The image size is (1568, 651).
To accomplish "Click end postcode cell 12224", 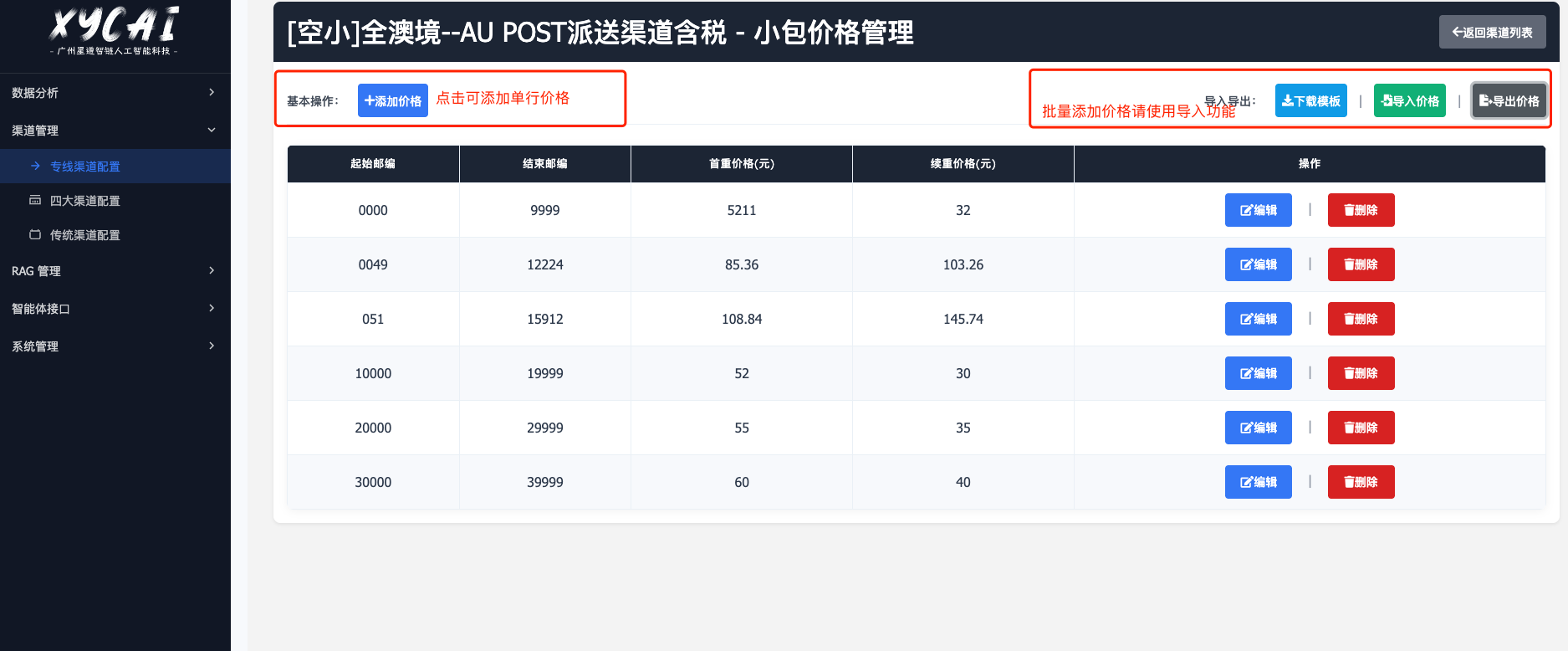I will (x=545, y=264).
